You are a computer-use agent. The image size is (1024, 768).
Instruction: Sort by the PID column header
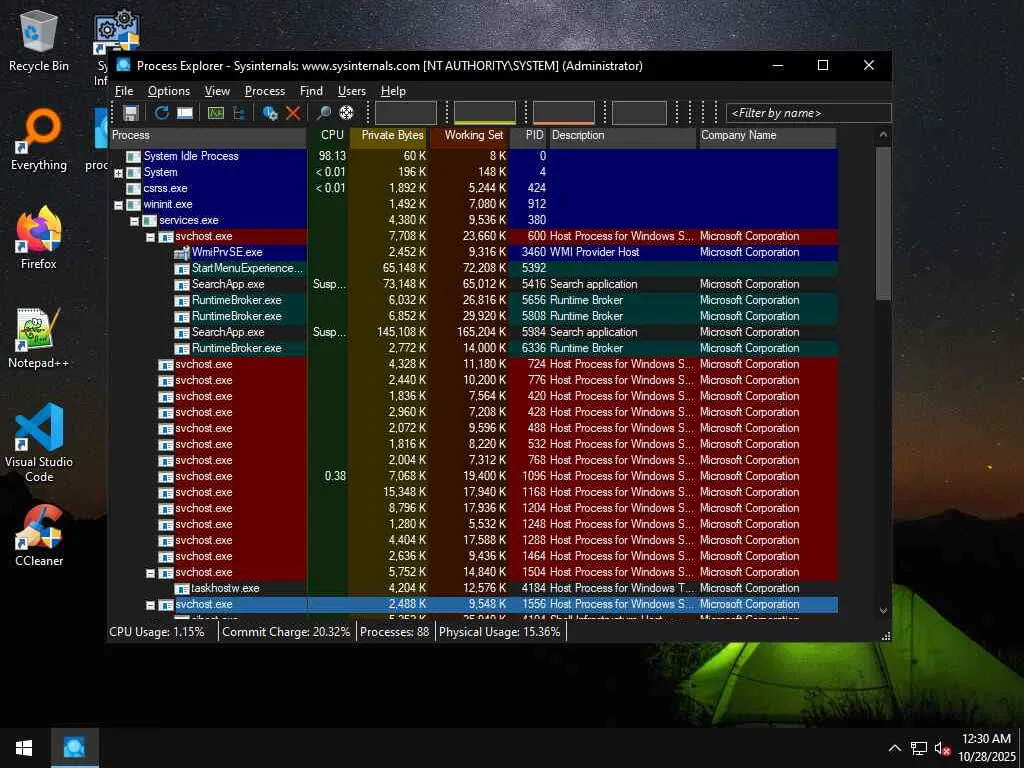coord(528,135)
